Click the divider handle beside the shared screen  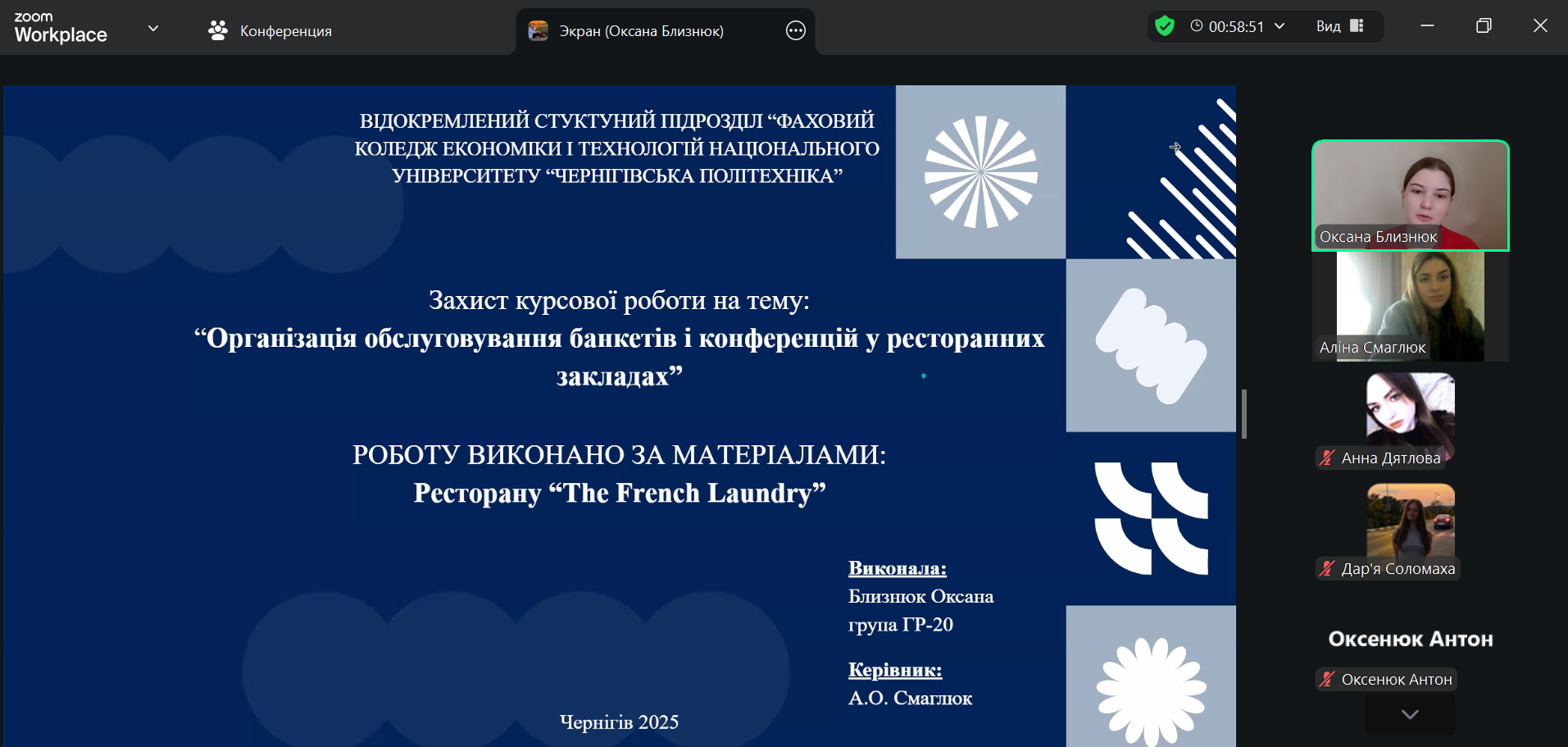coord(1244,414)
